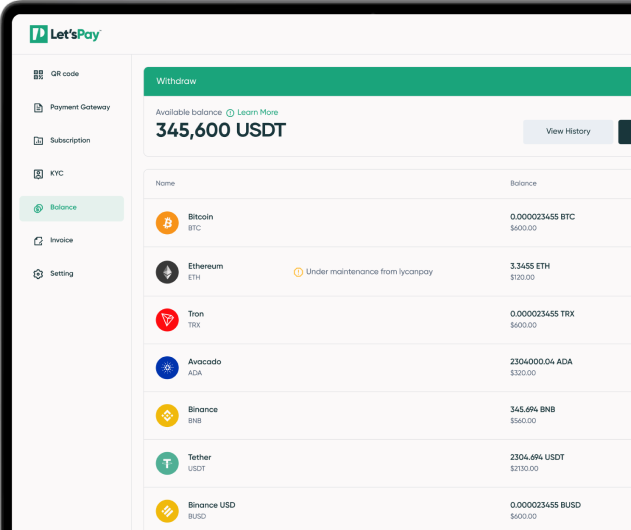Navigate to the KYC page
The width and height of the screenshot is (631, 530).
(56, 174)
